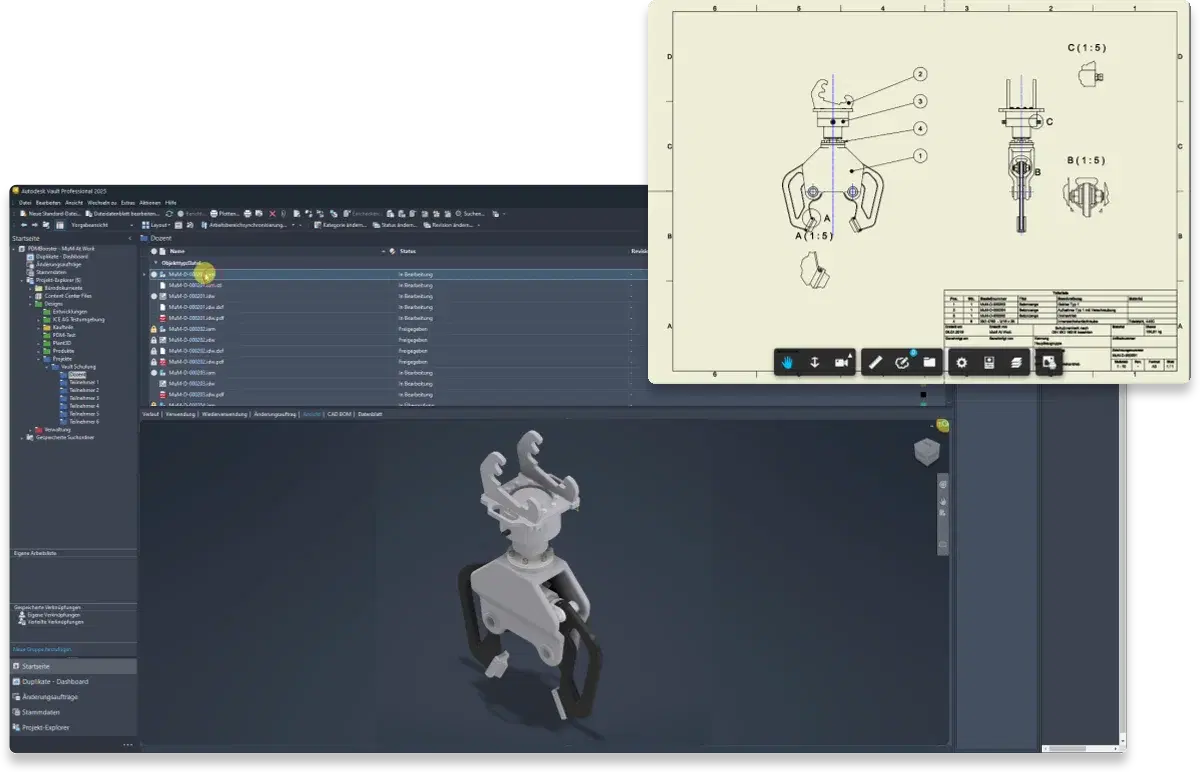Open the Aktionen menu
This screenshot has height=772, width=1200.
[x=150, y=203]
